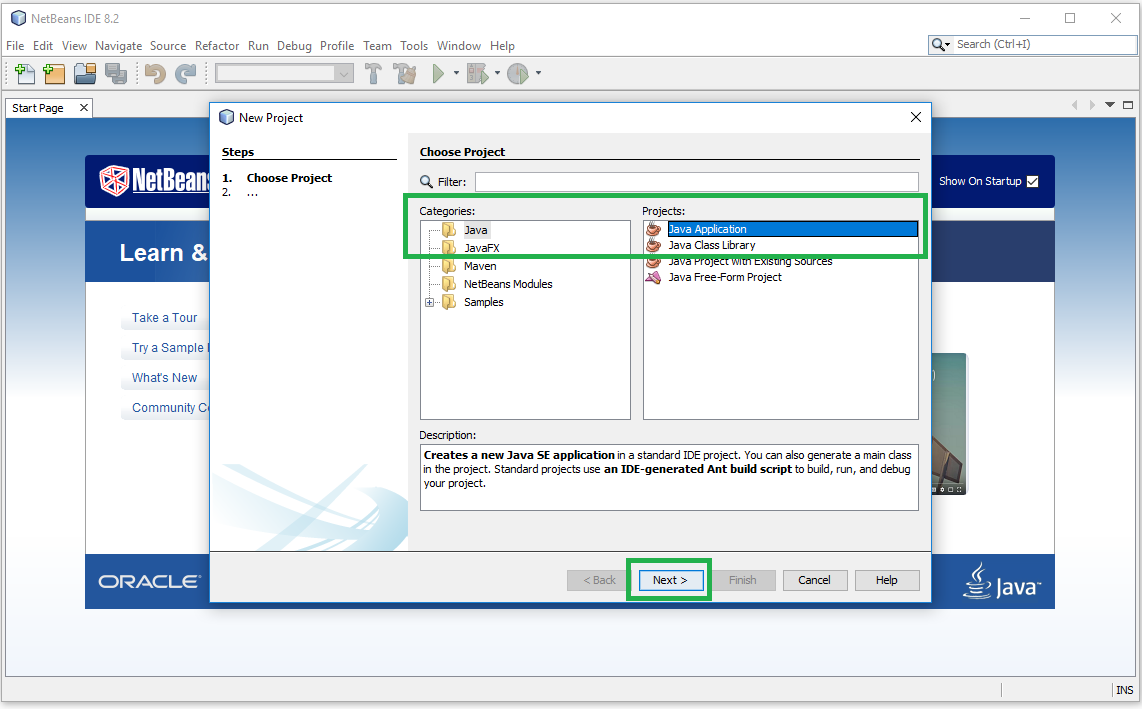1142x709 pixels.
Task: Open the Navigate menu
Action: pos(119,46)
